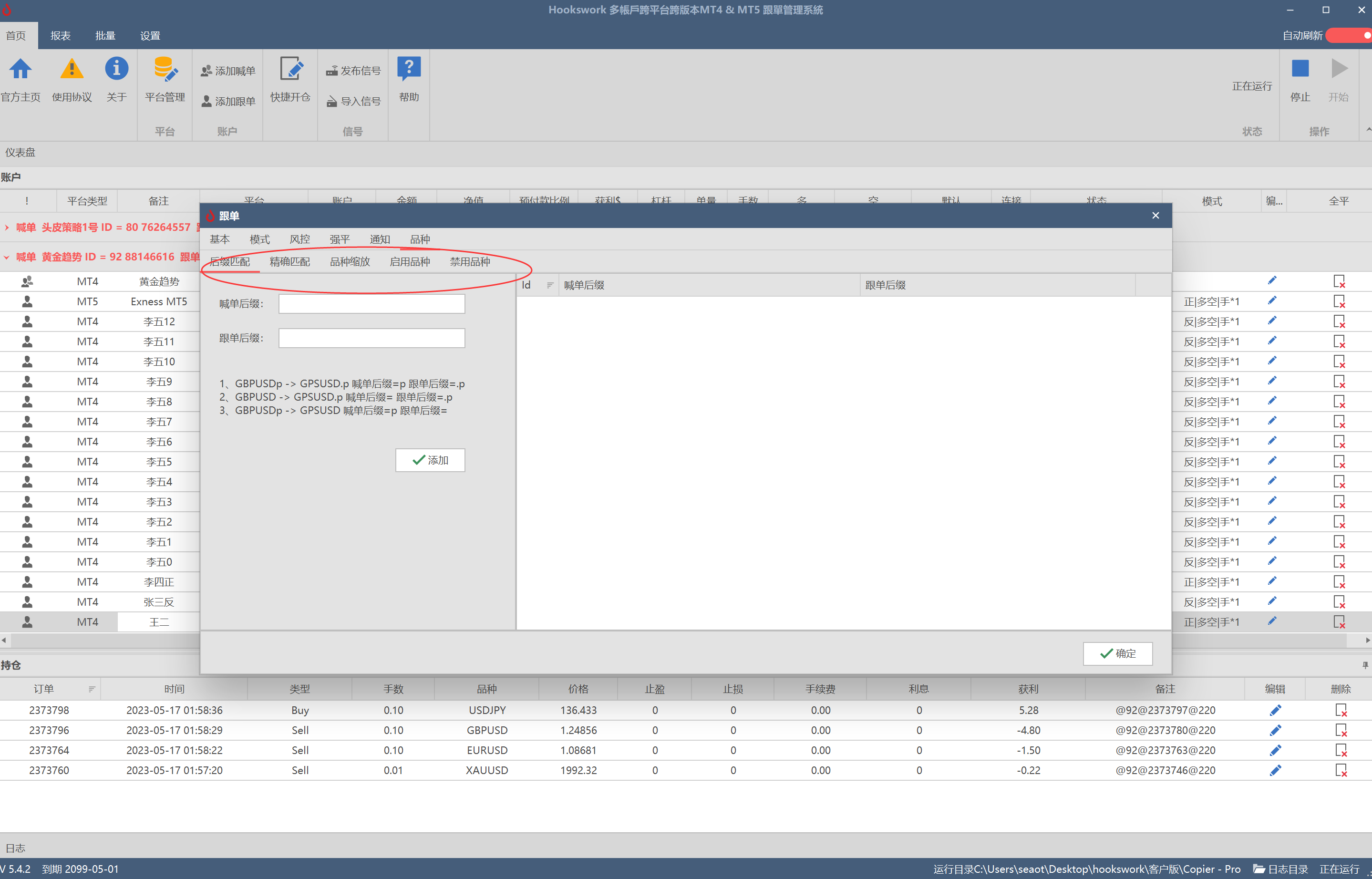Collapse the 黄金趋势 signal group
The height and width of the screenshot is (879, 1372).
click(x=7, y=257)
